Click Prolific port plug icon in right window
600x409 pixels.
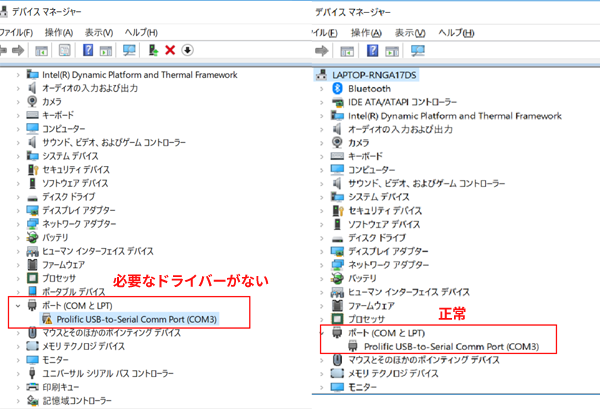352,346
